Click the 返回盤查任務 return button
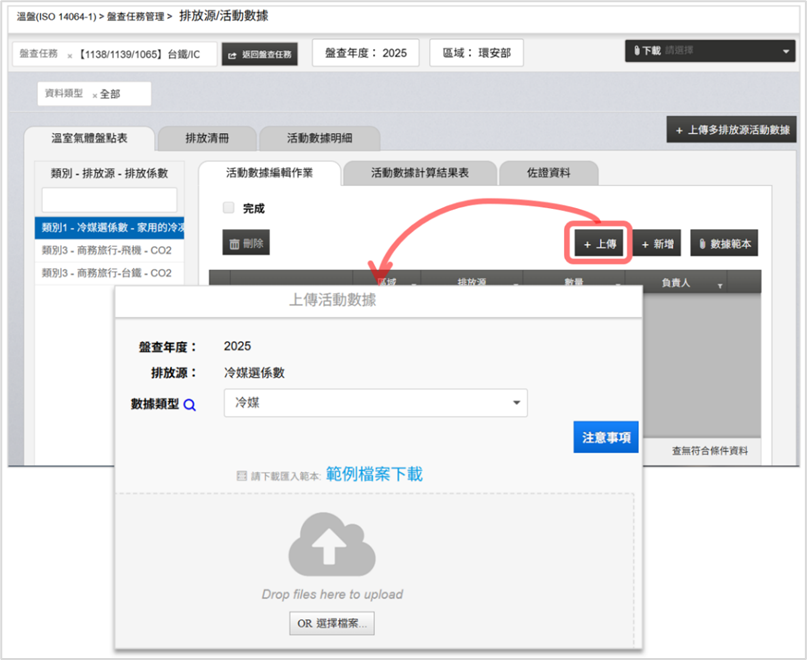This screenshot has width=807, height=660. [x=259, y=54]
